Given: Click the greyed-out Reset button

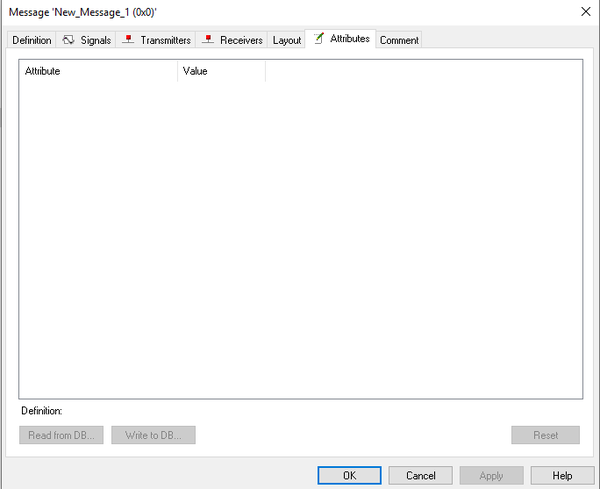Looking at the screenshot, I should 545,435.
